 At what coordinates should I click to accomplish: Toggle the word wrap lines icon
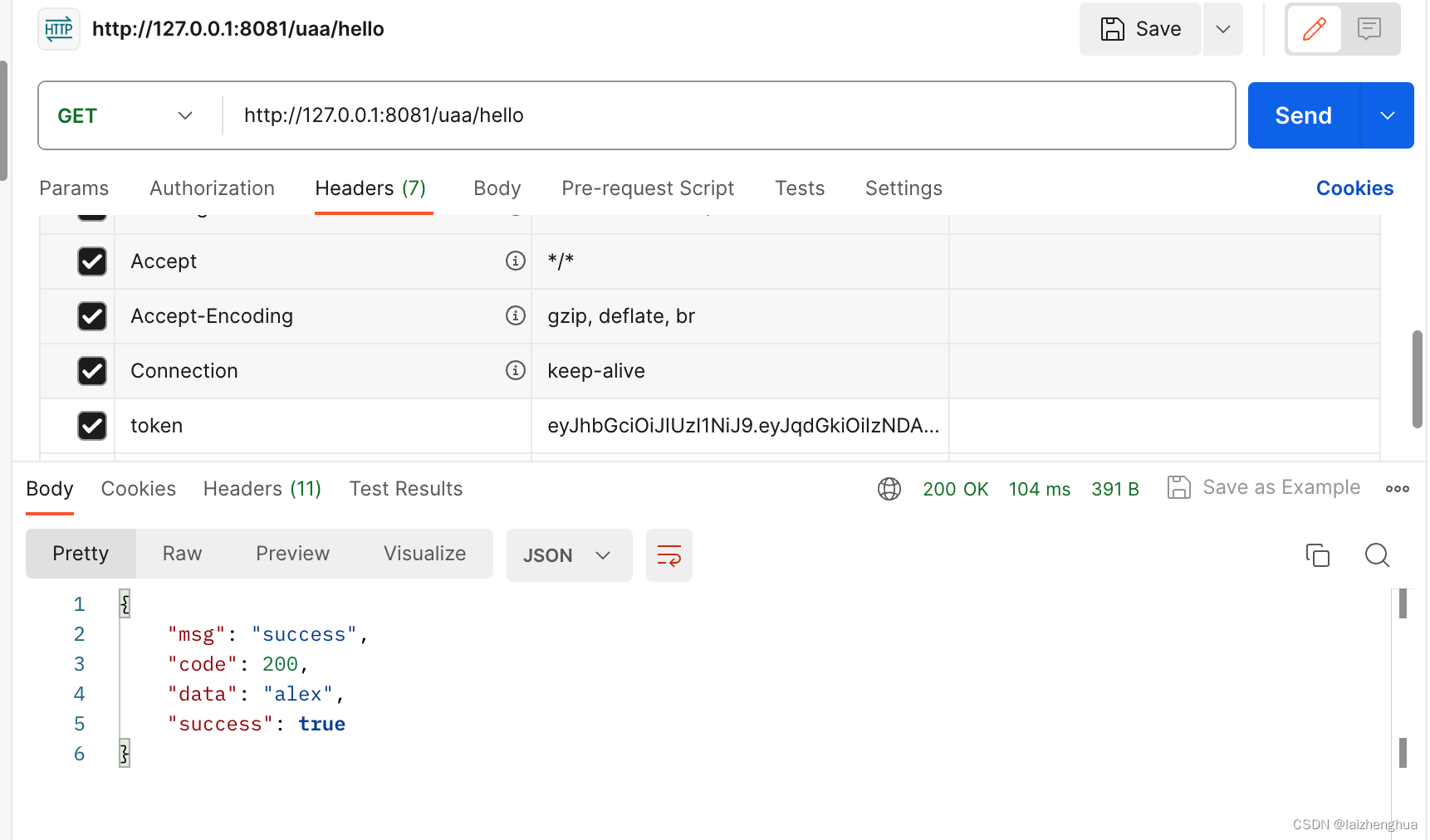(669, 555)
